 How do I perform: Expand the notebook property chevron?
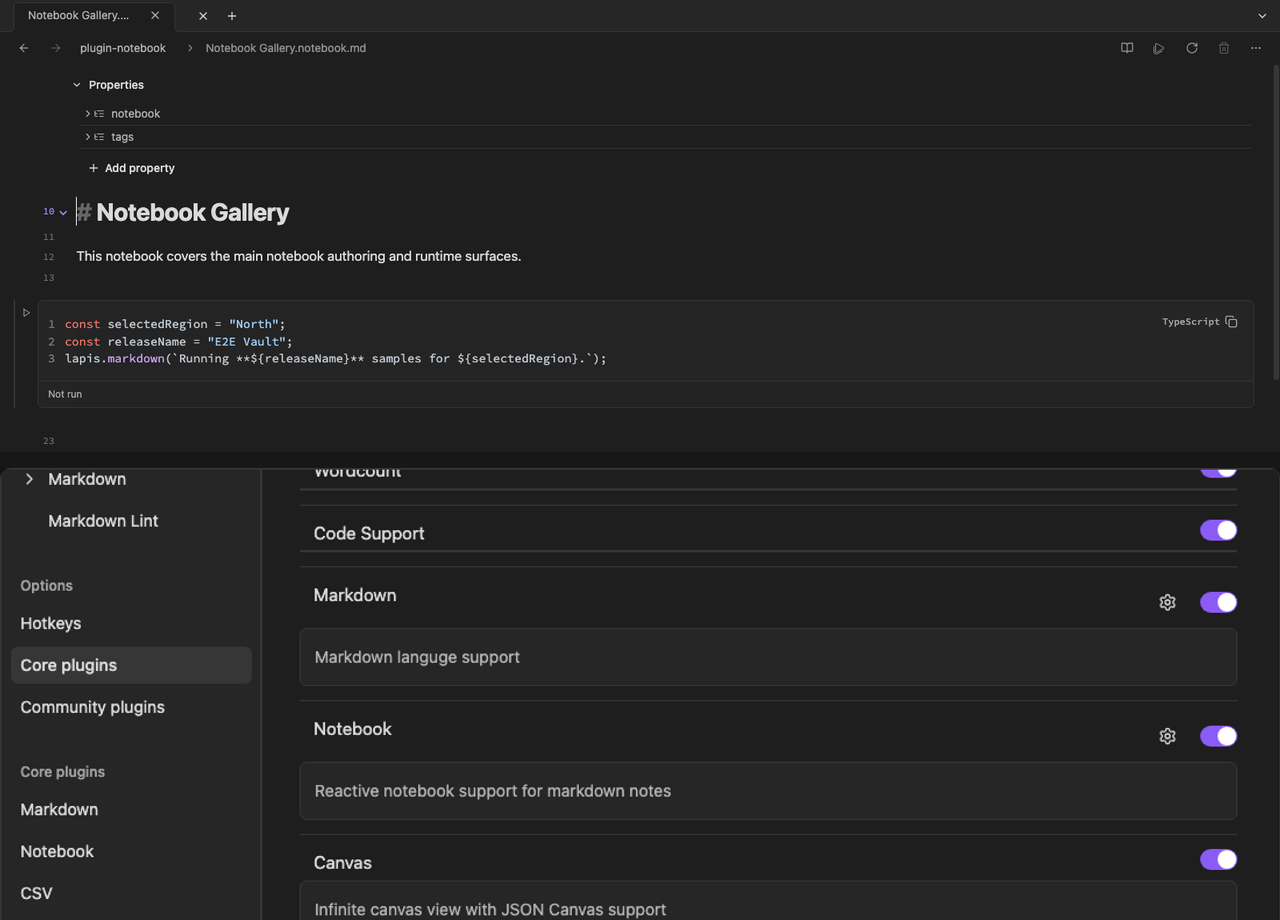point(87,114)
